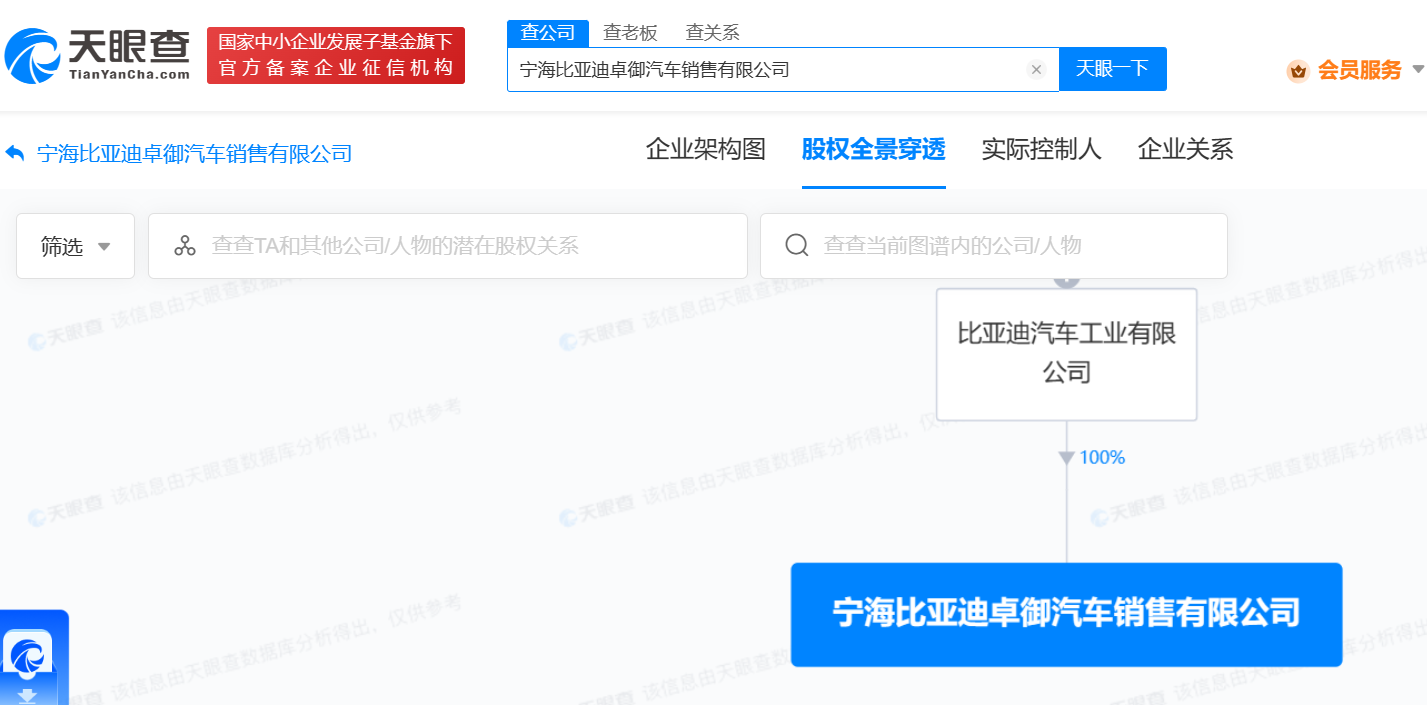Open the TianYanCha logo home page
The image size is (1427, 705).
click(97, 55)
